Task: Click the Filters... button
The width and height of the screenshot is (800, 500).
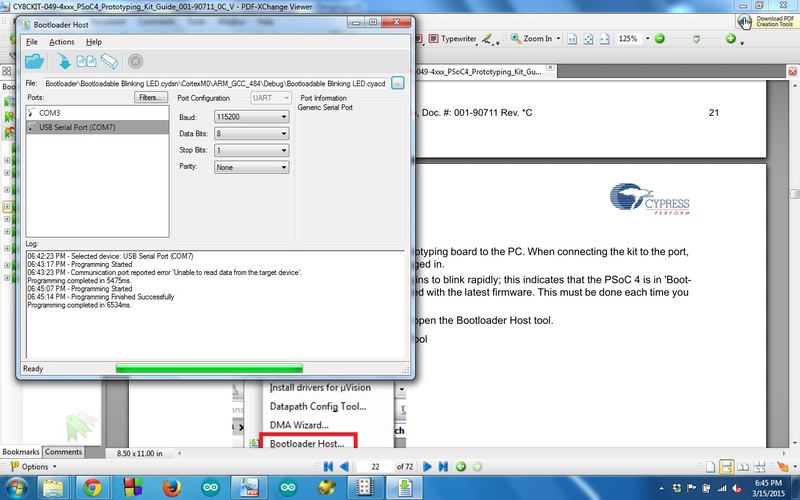Action: [x=151, y=97]
